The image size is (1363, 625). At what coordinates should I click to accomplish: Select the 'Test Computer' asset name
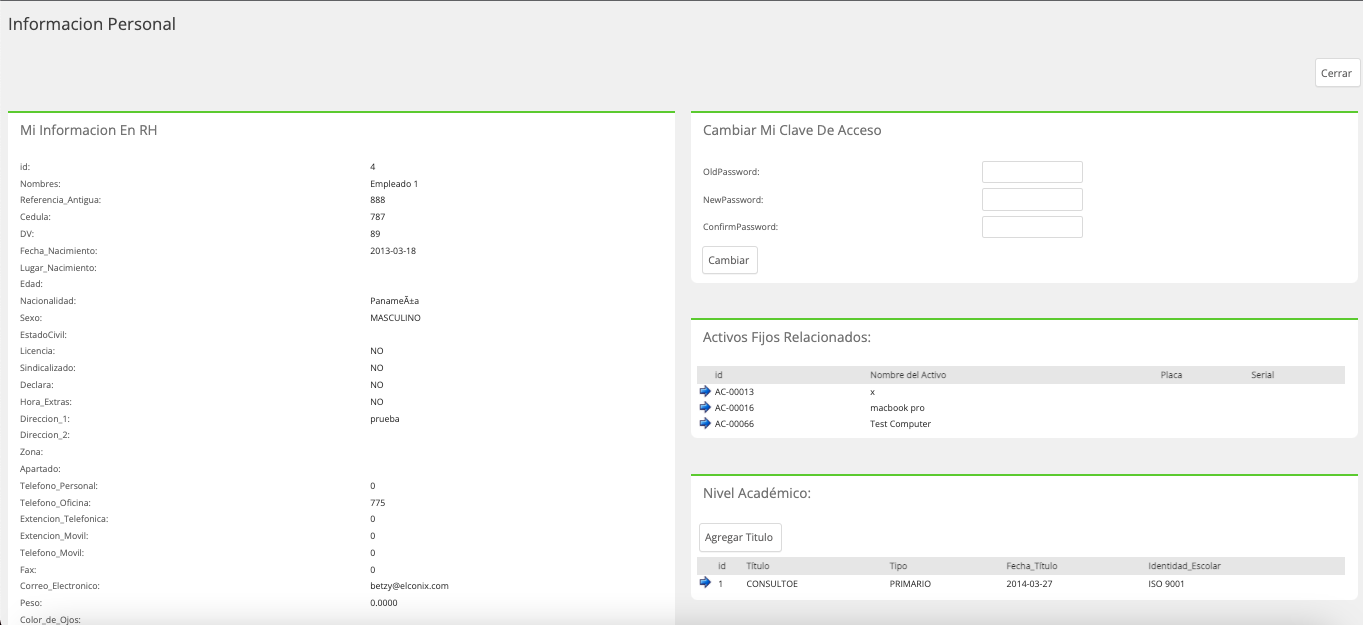click(x=900, y=424)
